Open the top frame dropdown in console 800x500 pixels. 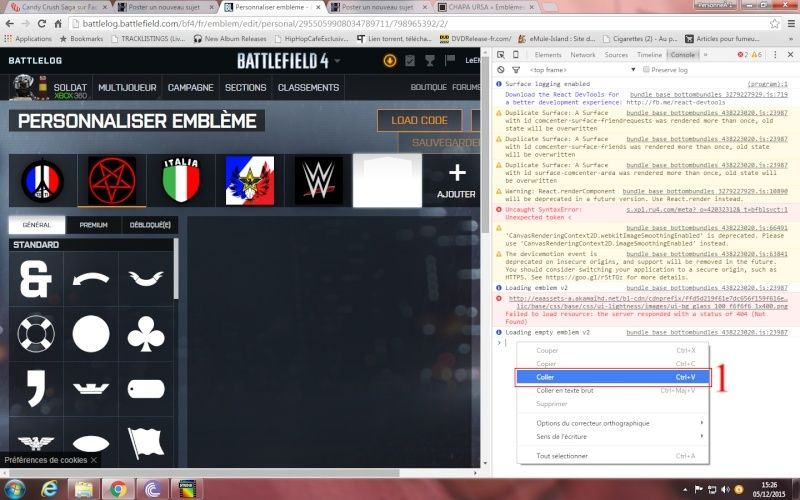pos(582,69)
